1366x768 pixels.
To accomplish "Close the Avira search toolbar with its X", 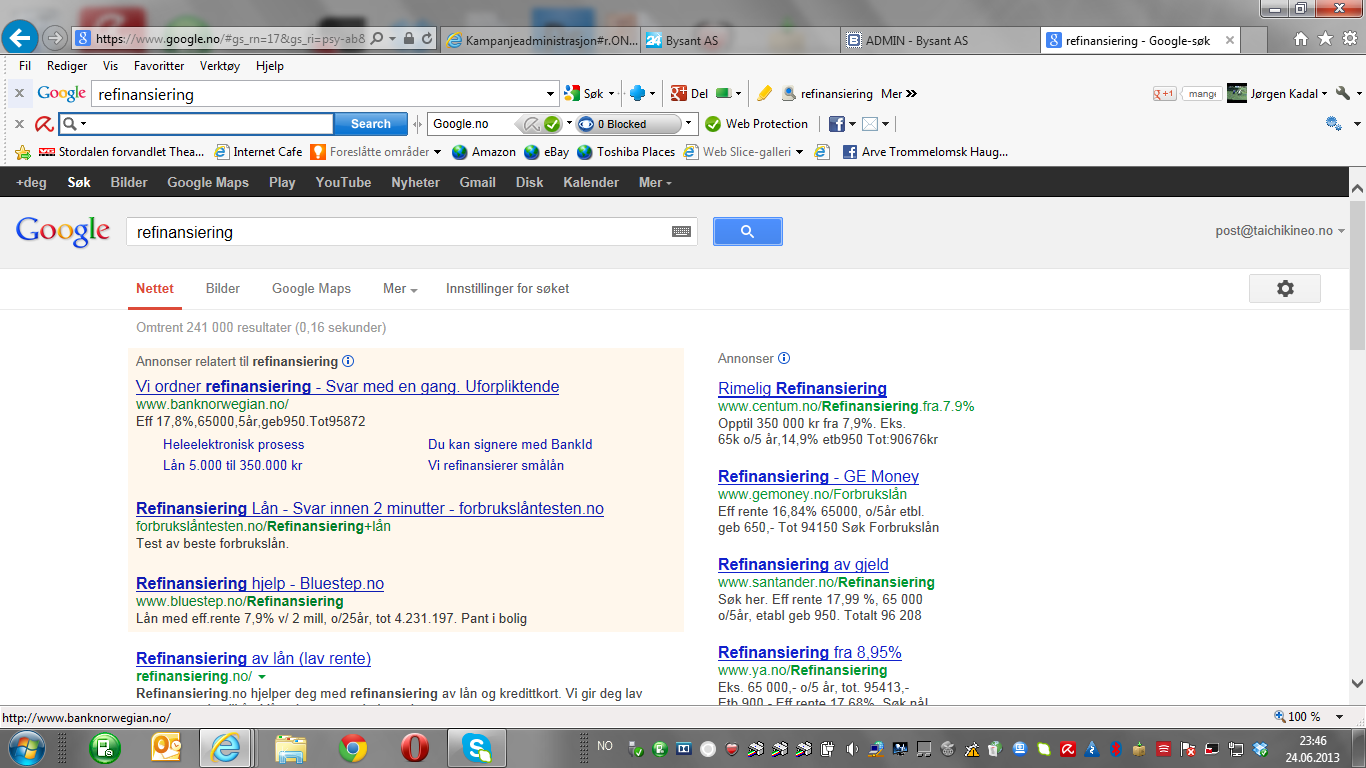I will click(x=19, y=124).
